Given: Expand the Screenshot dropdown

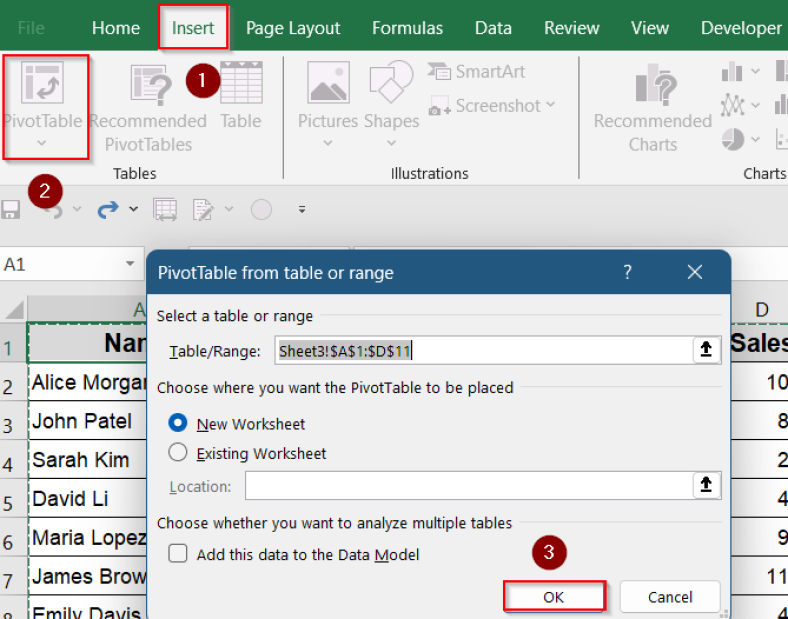Looking at the screenshot, I should [x=550, y=106].
